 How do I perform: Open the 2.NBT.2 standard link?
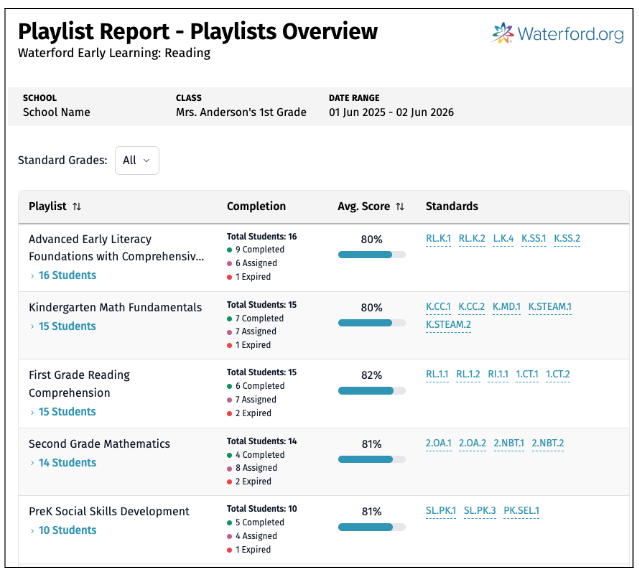tap(547, 443)
